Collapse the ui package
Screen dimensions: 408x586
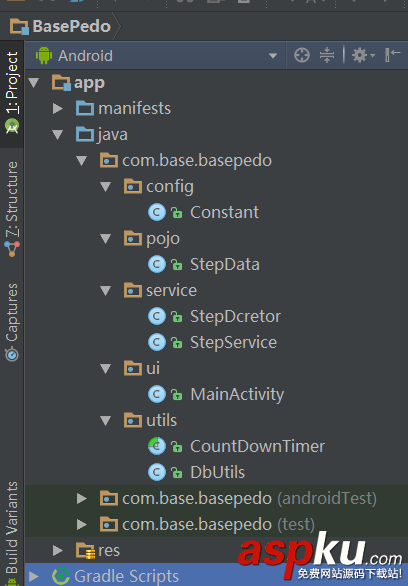(x=106, y=368)
